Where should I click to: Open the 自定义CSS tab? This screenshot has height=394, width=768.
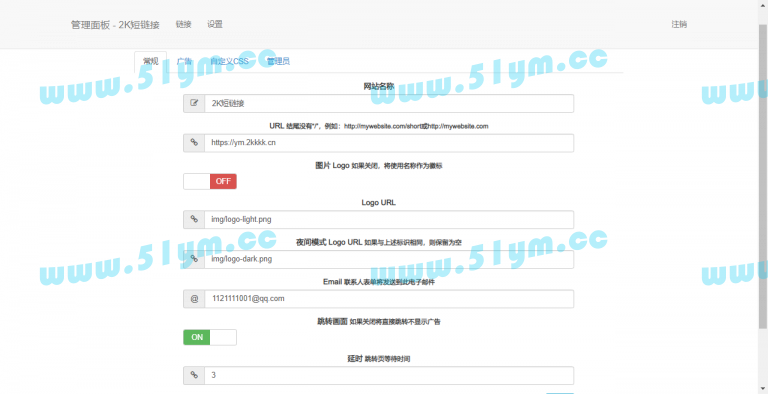(229, 61)
